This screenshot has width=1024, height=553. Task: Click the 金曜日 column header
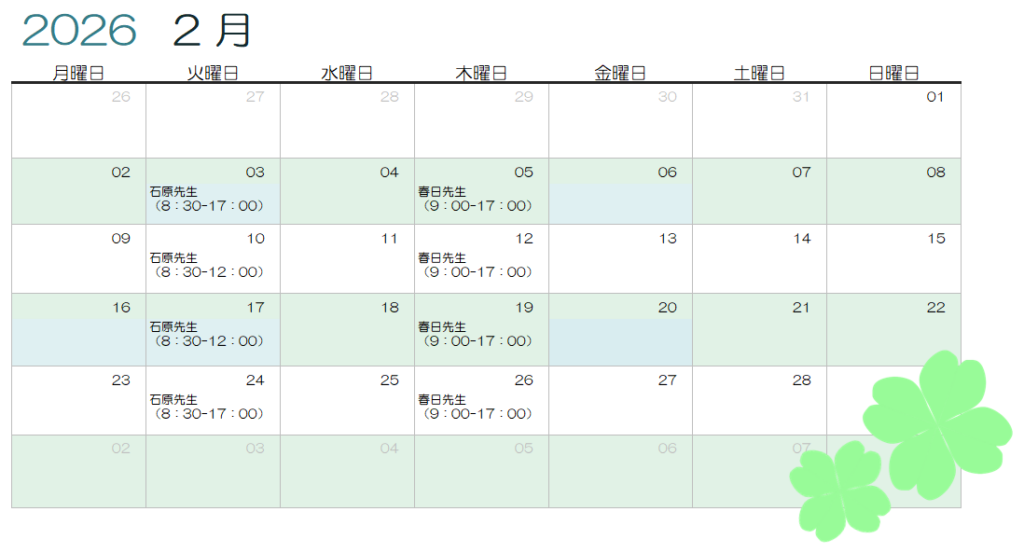[x=620, y=72]
